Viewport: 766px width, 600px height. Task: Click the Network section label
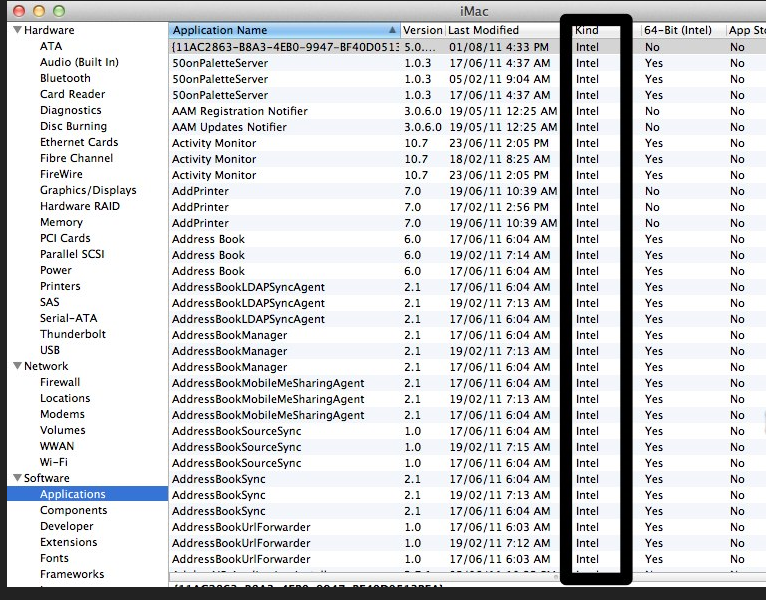pyautogui.click(x=46, y=366)
